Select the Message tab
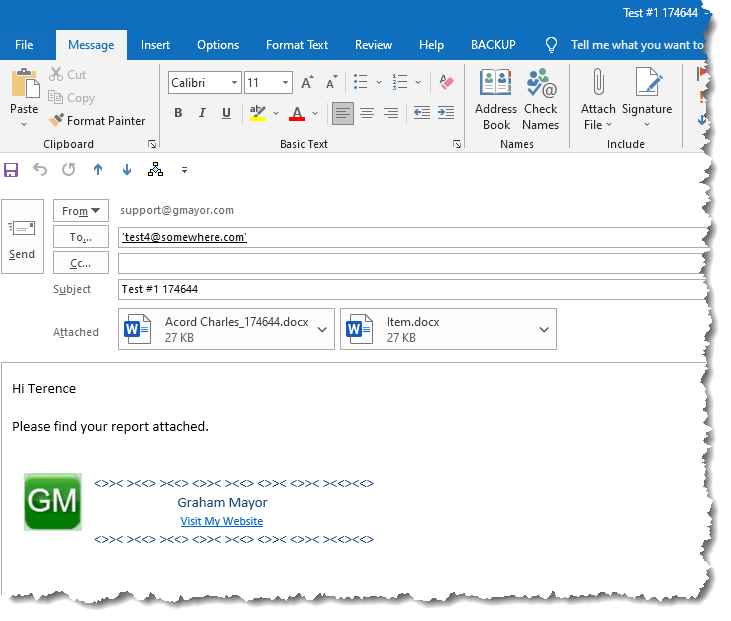The height and width of the screenshot is (621, 731). (x=91, y=45)
